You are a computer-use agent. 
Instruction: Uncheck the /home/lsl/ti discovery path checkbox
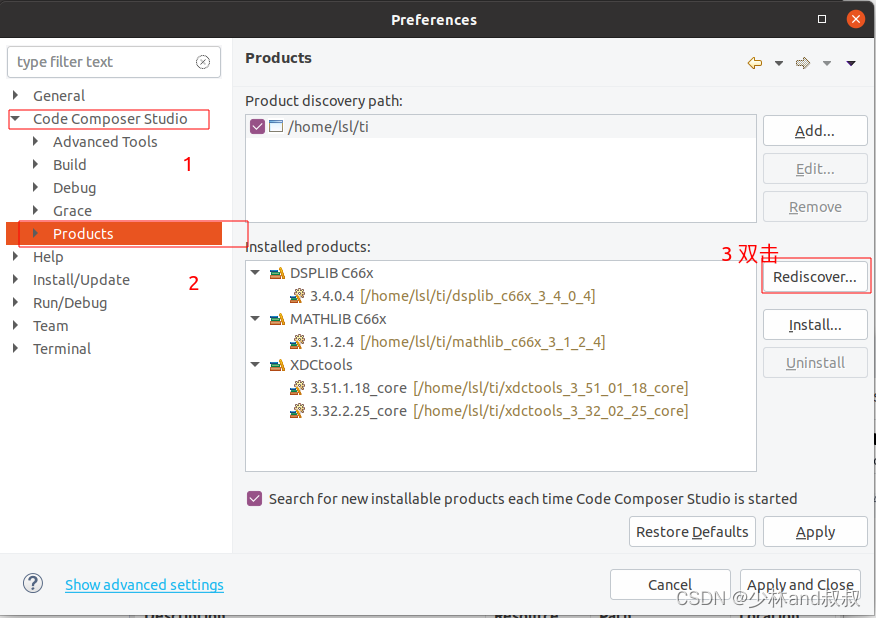click(257, 126)
